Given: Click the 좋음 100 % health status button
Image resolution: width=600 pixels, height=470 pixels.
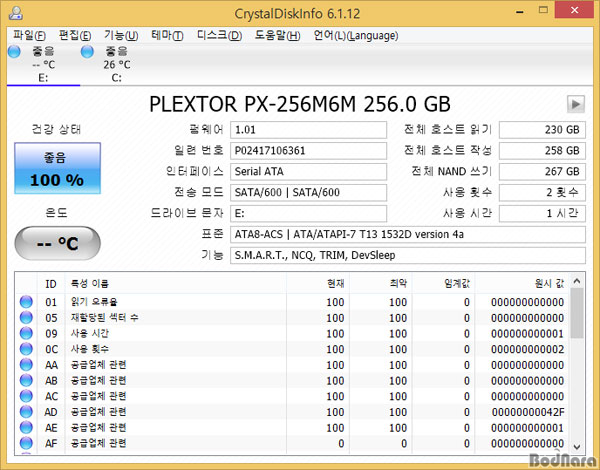Looking at the screenshot, I should (57, 168).
